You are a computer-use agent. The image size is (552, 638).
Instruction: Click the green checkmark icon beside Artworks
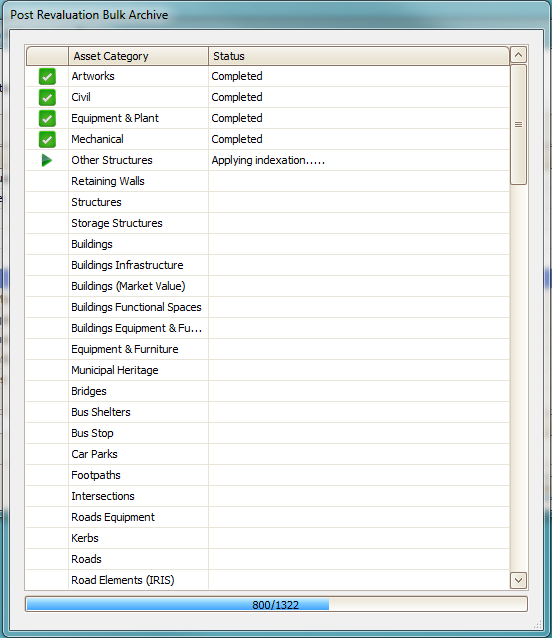(x=47, y=76)
